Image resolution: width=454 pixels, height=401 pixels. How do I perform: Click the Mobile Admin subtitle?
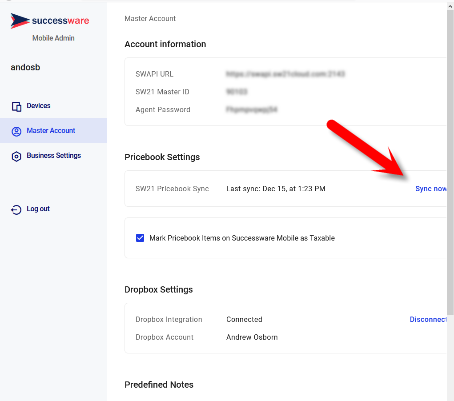(x=53, y=38)
